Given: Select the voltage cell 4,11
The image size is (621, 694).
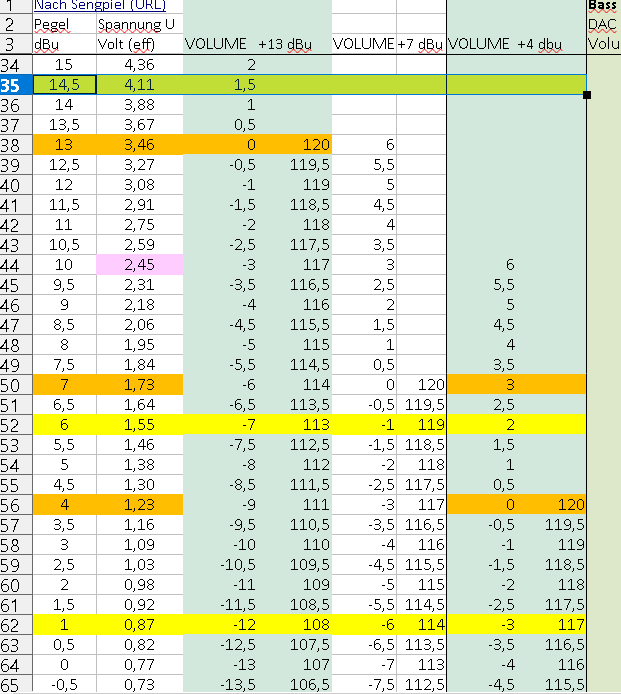Looking at the screenshot, I should (139, 85).
